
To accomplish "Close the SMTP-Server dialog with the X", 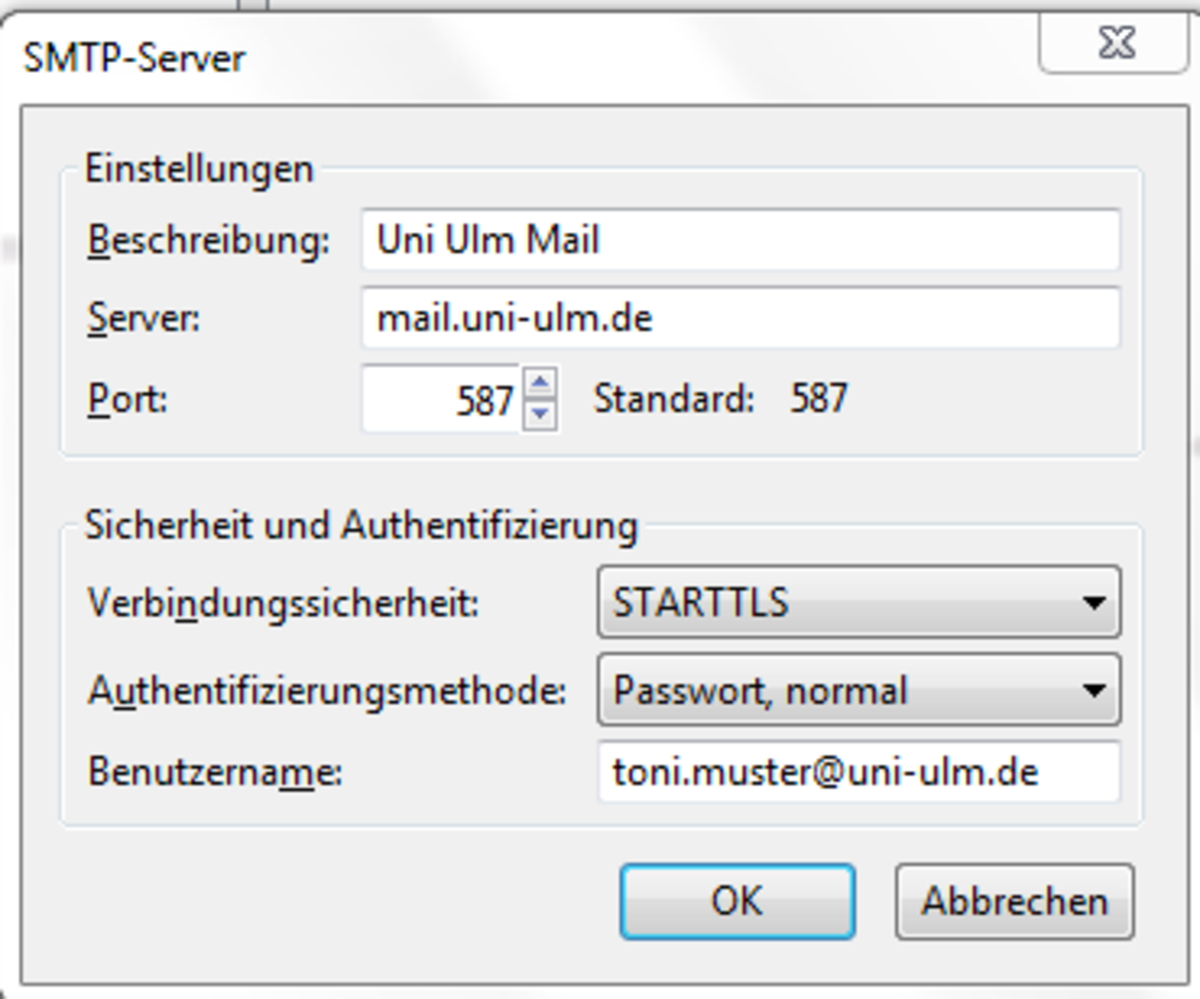I will pos(1114,44).
